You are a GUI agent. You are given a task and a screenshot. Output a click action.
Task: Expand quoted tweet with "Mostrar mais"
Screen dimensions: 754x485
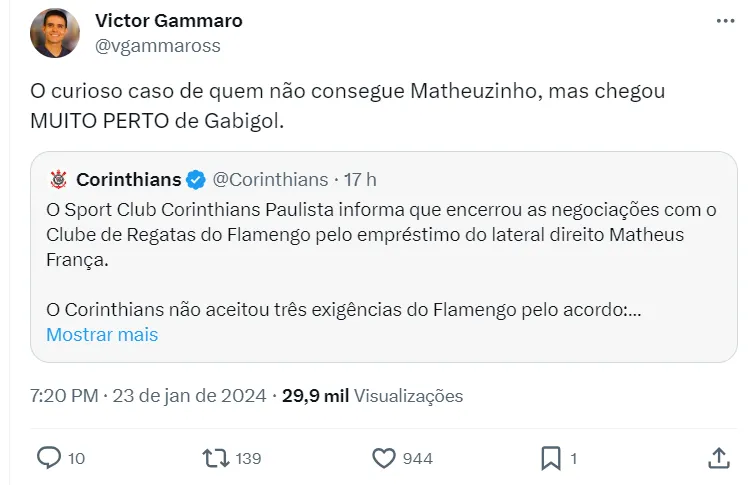102,334
